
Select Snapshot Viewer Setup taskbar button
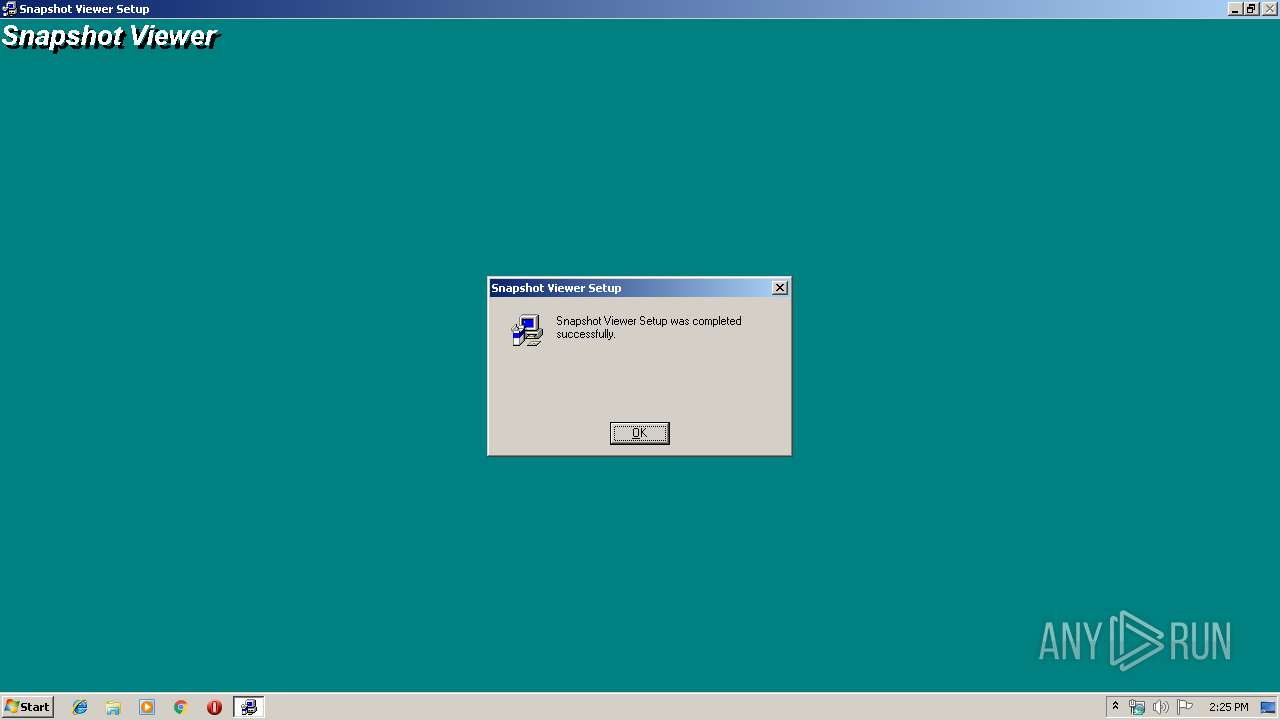[249, 707]
